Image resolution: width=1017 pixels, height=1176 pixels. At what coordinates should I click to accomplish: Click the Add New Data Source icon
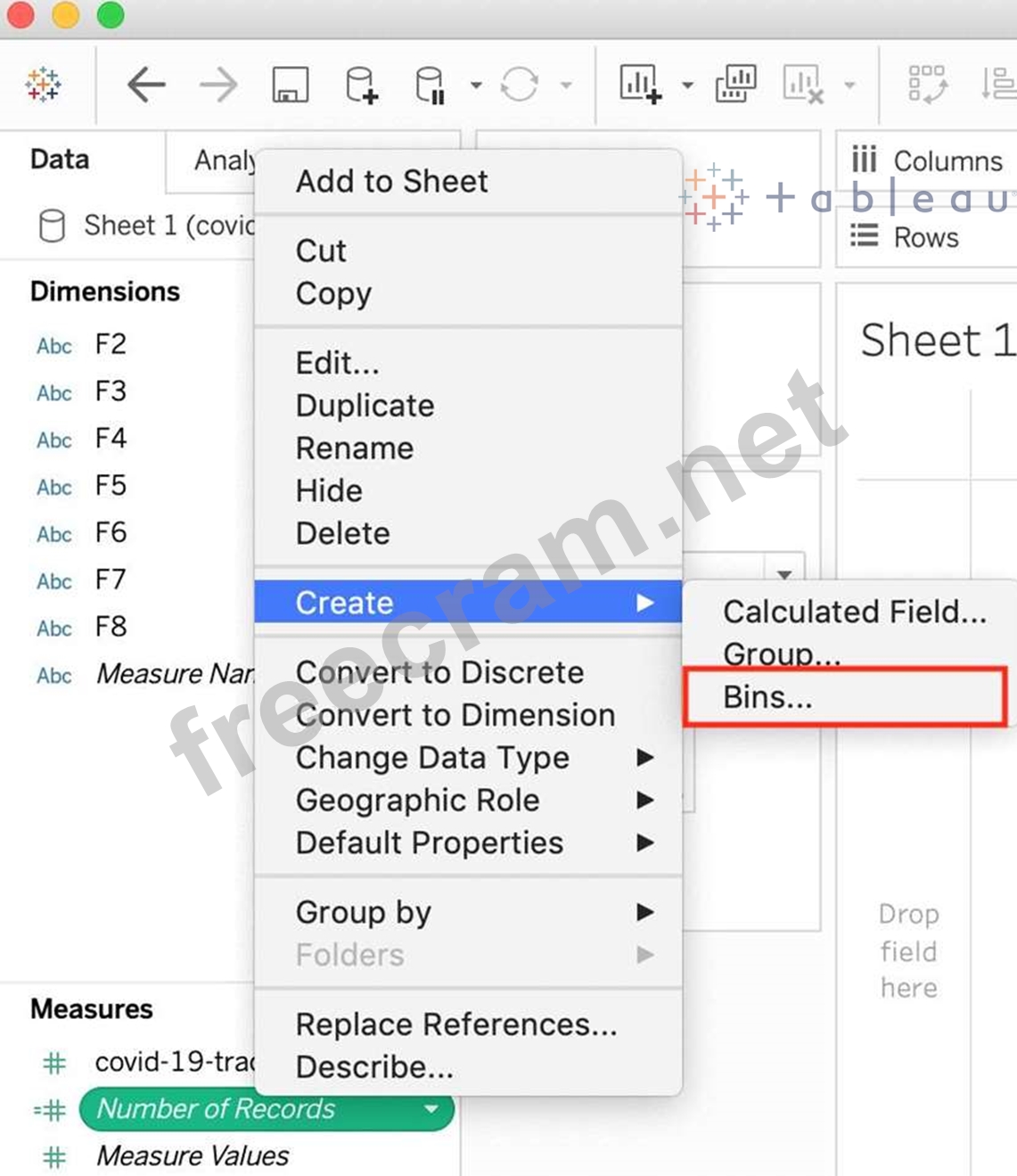coord(361,86)
